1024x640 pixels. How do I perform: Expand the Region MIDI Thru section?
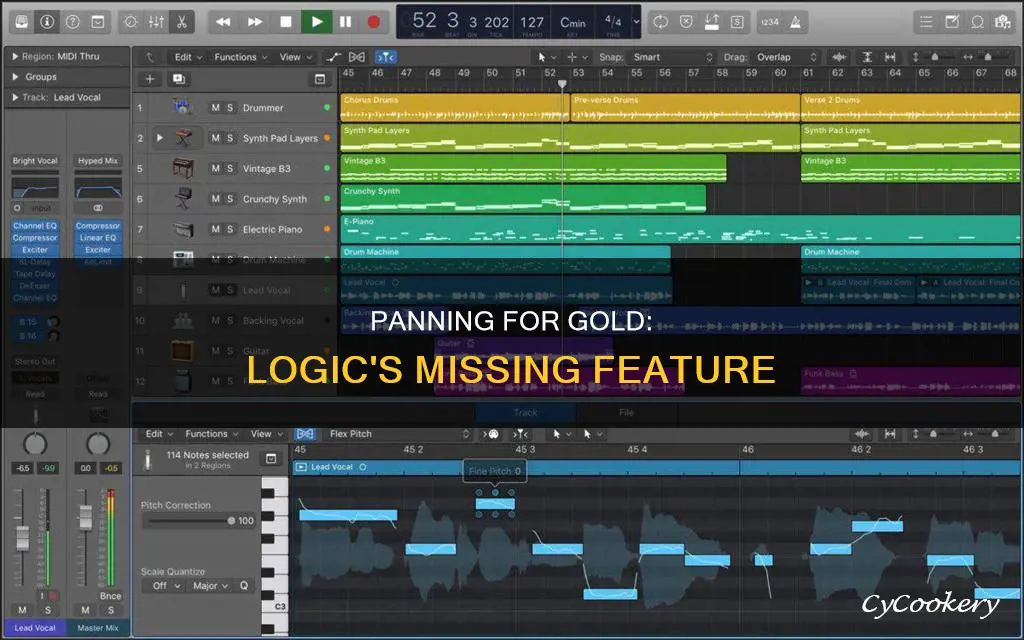tap(16, 56)
